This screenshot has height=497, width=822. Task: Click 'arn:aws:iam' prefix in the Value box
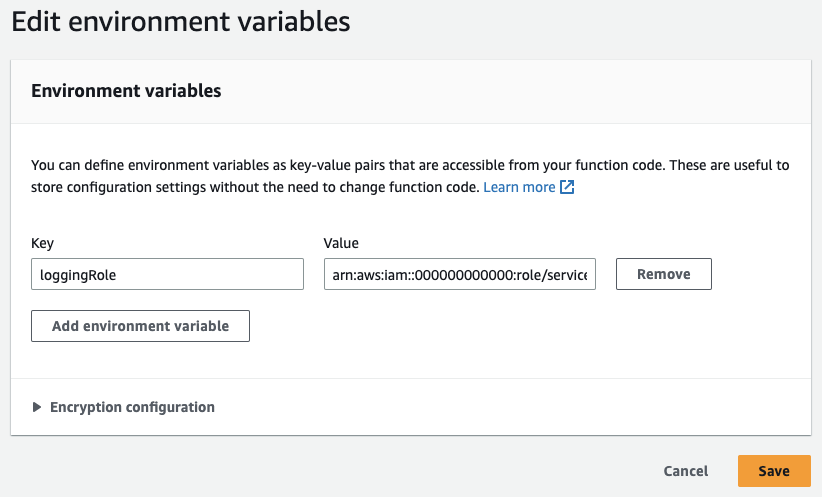(x=366, y=274)
